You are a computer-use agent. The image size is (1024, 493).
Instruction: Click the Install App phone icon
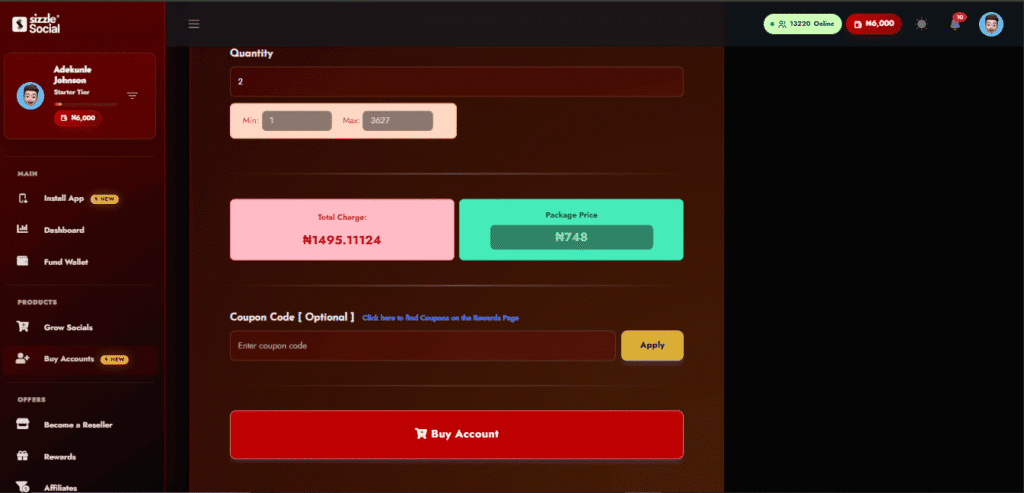[x=23, y=198]
